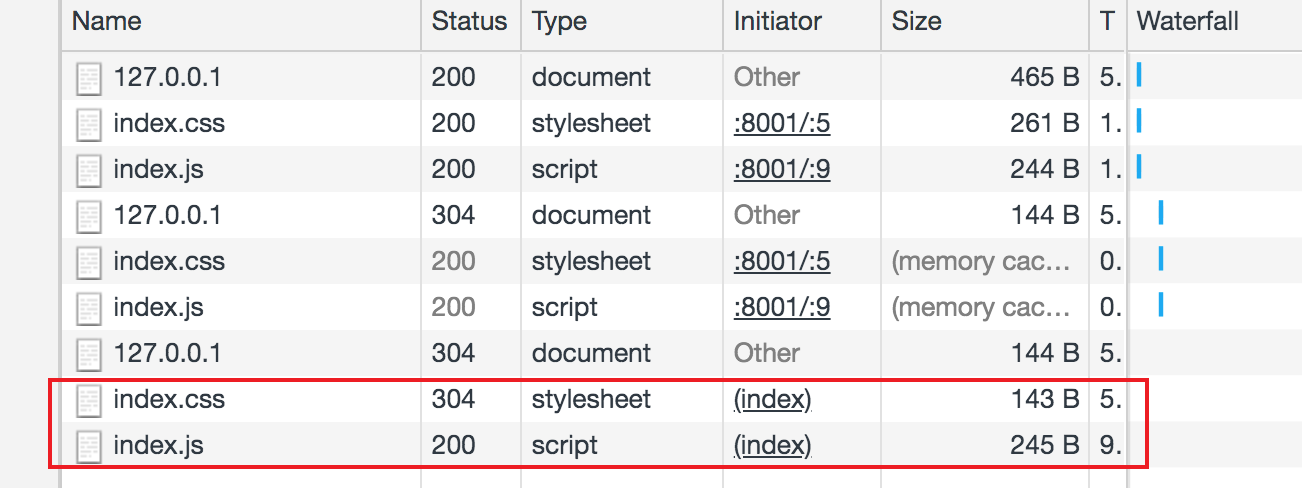The width and height of the screenshot is (1302, 488).
Task: Click file icon of 304 stylesheet index.css
Action: 89,400
